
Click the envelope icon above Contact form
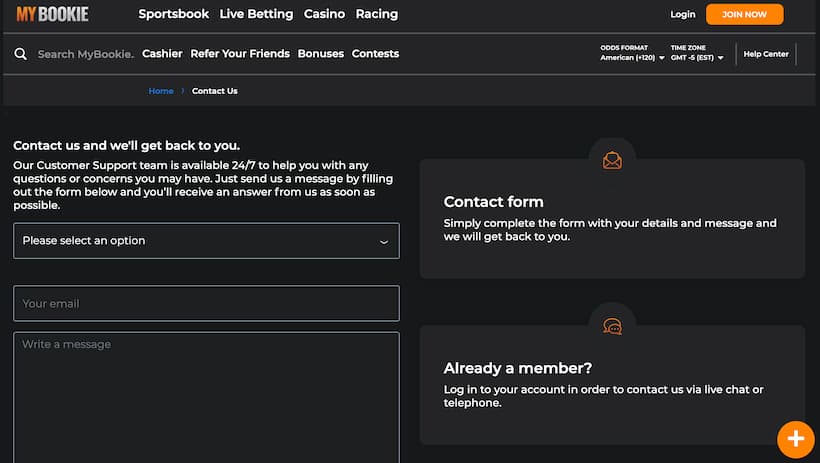(612, 161)
